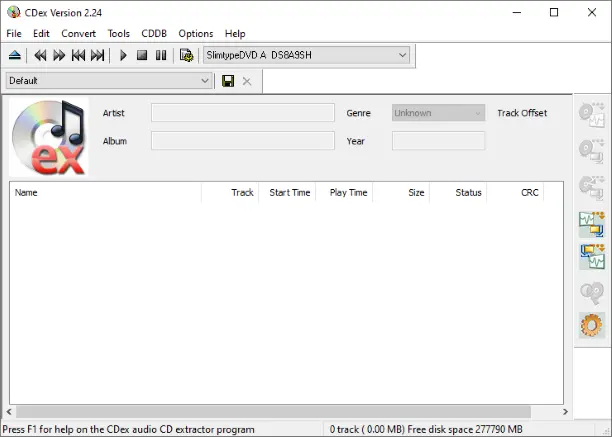Skip to the next track icon
The image size is (612, 437).
click(98, 55)
